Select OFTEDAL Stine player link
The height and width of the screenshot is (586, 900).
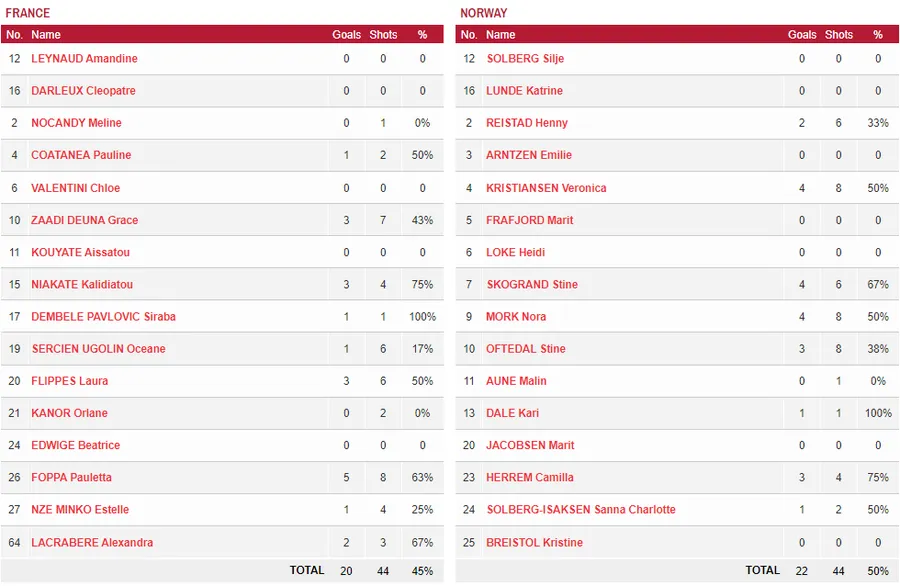point(526,349)
